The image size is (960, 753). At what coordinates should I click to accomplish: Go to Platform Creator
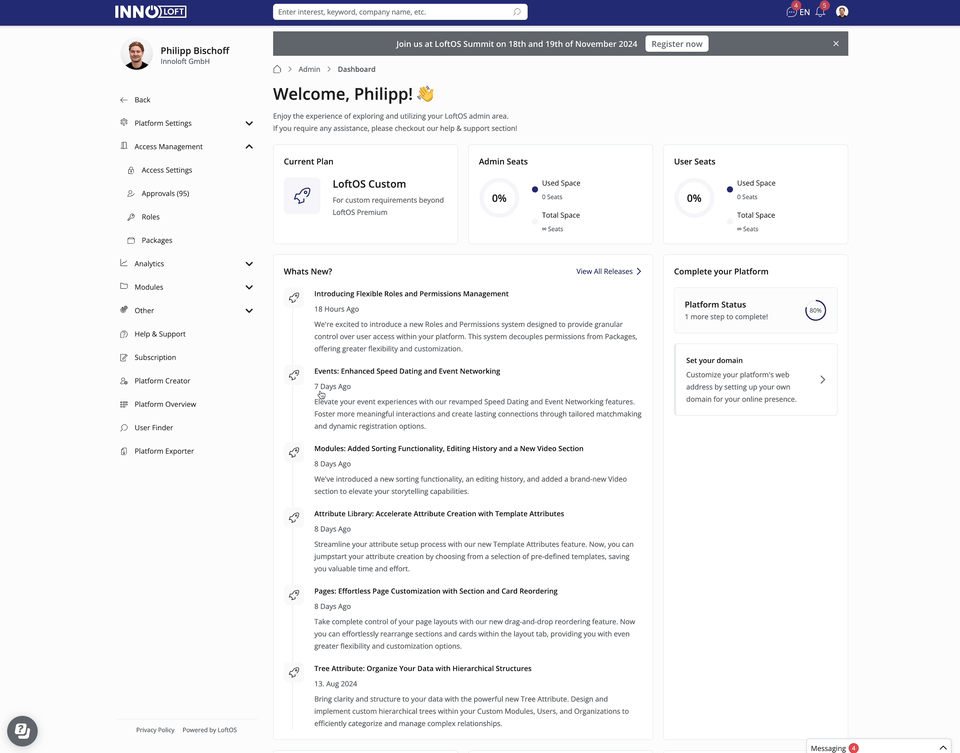162,381
